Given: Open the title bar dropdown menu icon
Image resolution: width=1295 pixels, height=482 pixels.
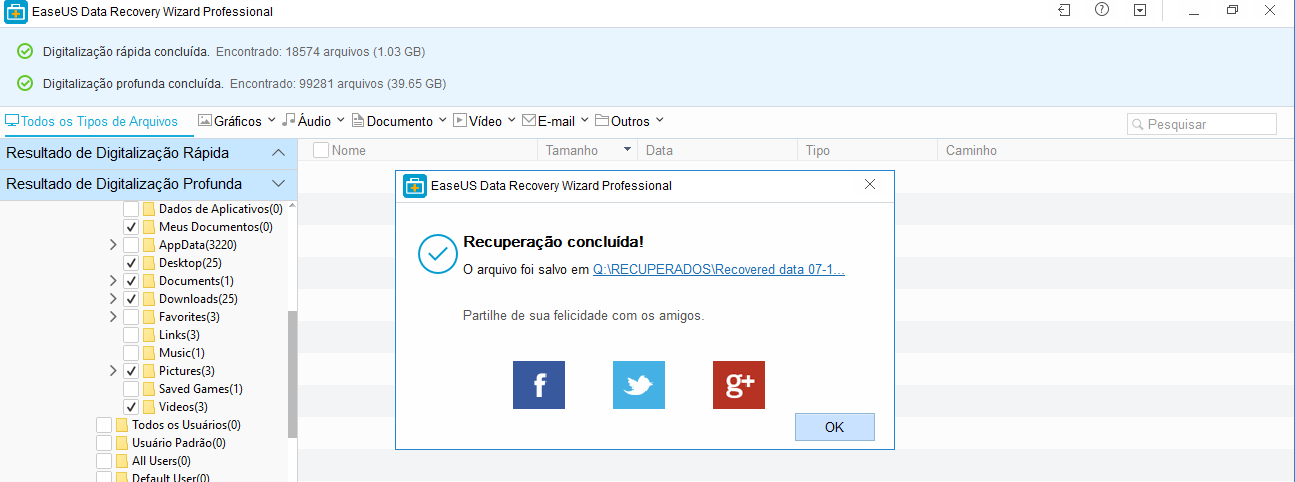Looking at the screenshot, I should (x=1140, y=10).
